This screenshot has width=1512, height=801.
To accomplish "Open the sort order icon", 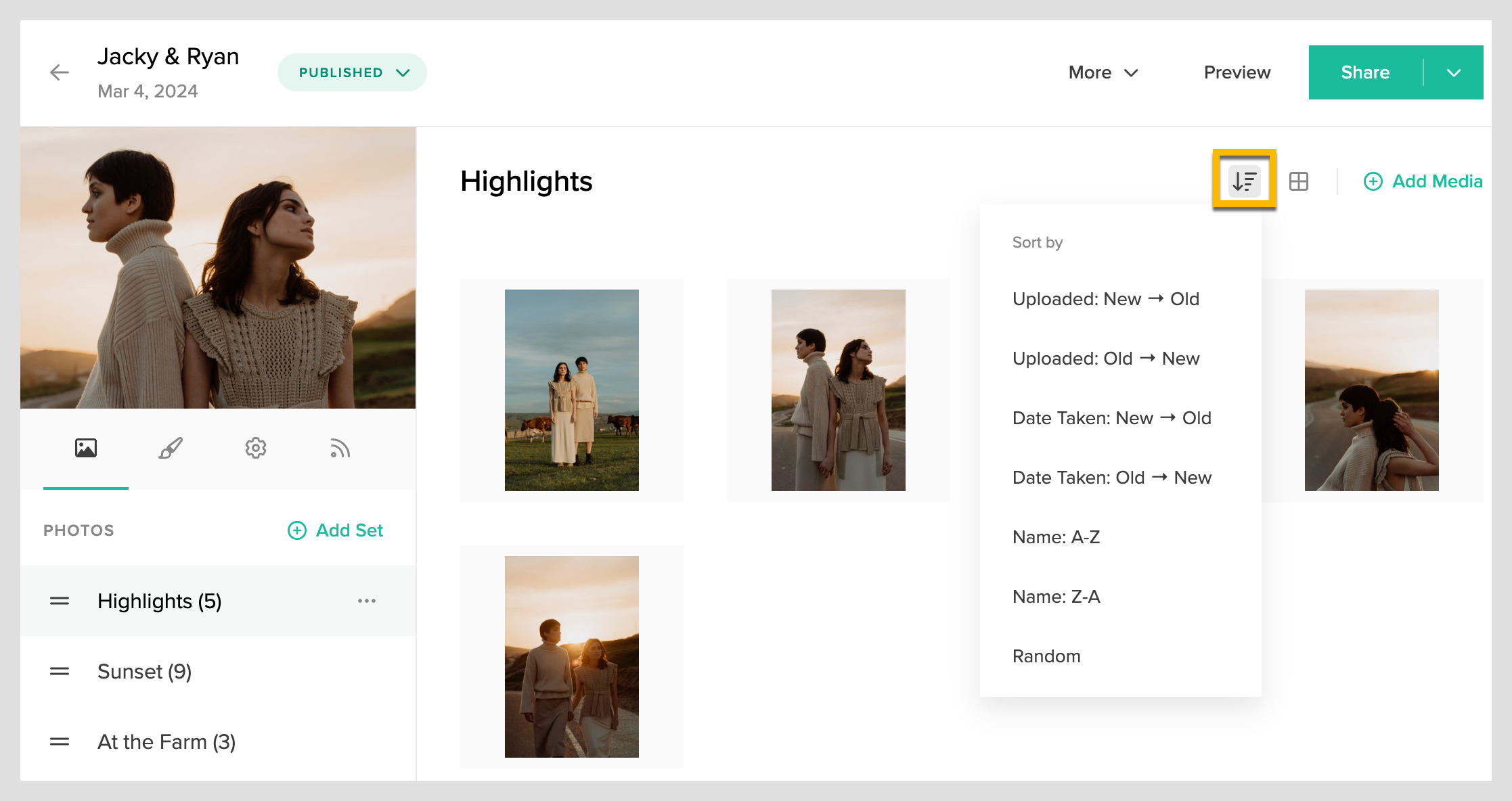I will (1244, 181).
